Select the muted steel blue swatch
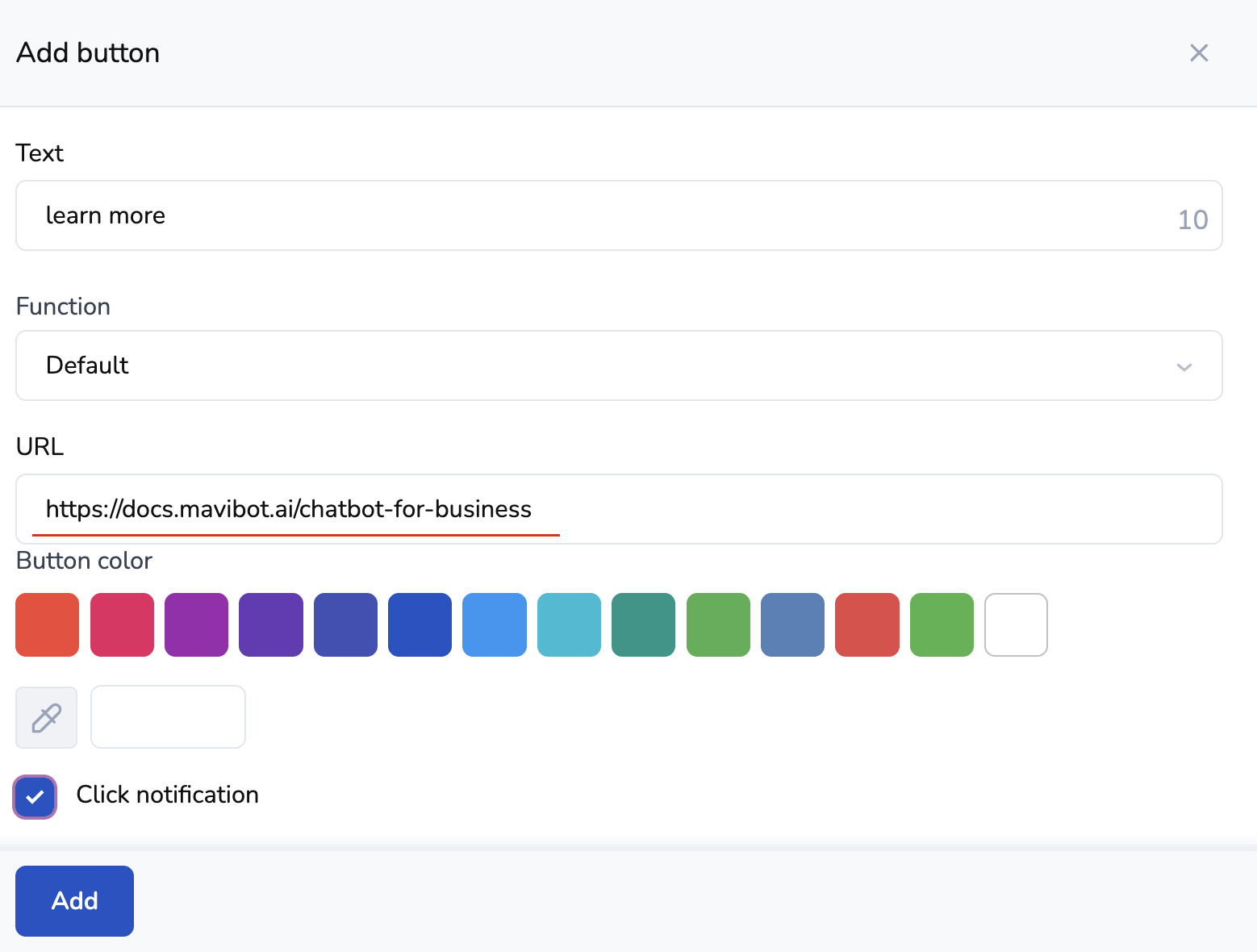 [x=792, y=624]
